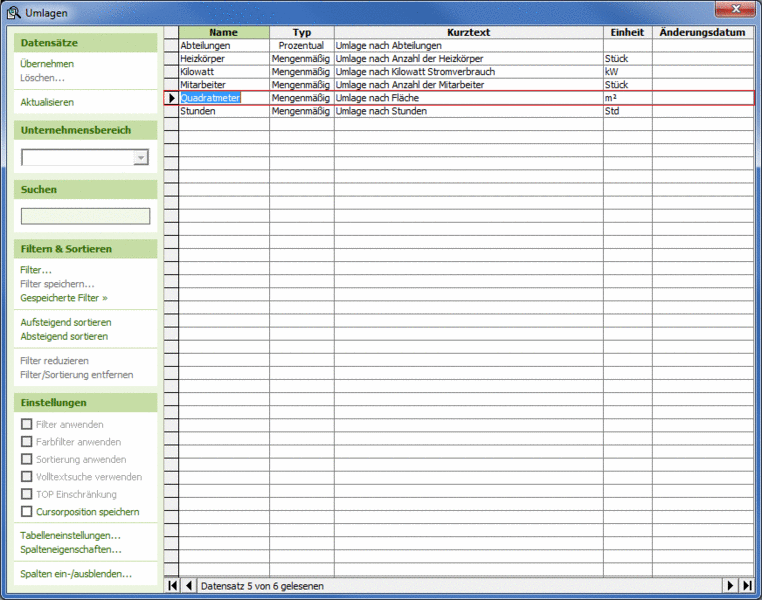Close the Umlagen window

click(736, 9)
